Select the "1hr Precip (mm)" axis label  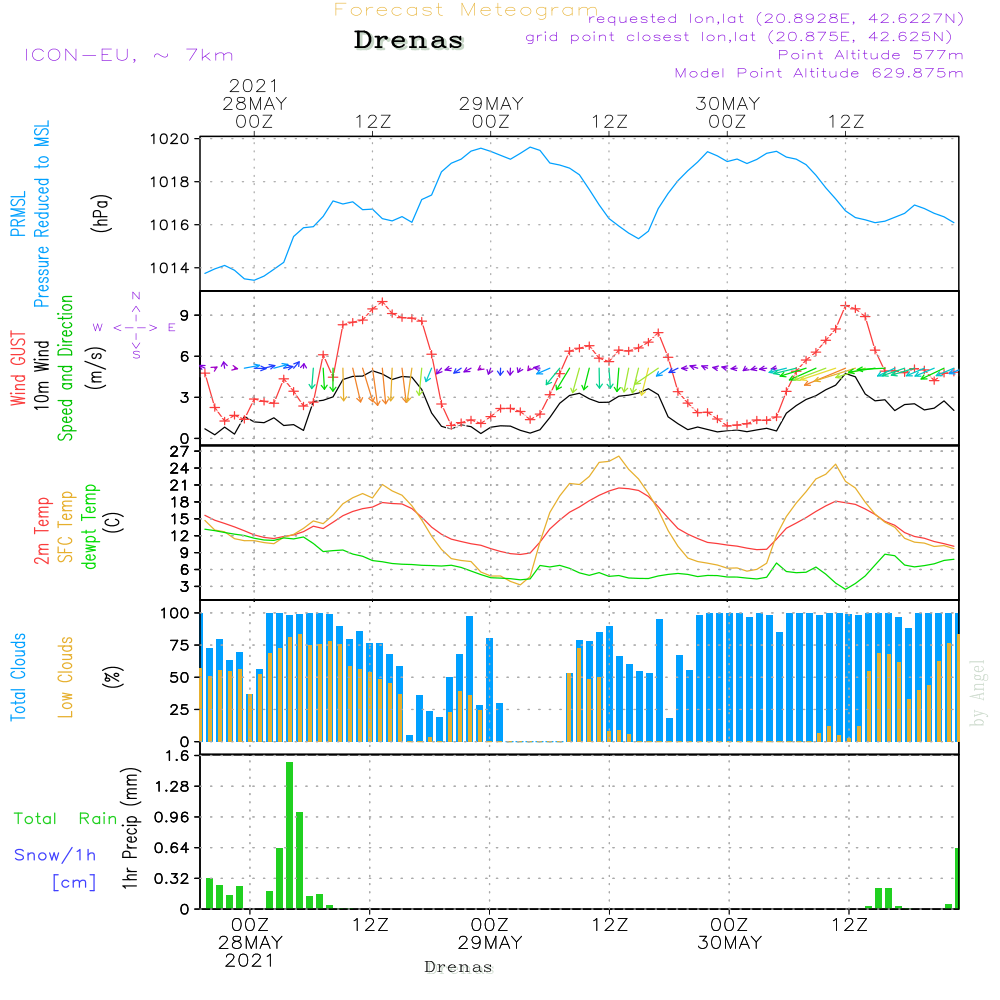pos(130,828)
